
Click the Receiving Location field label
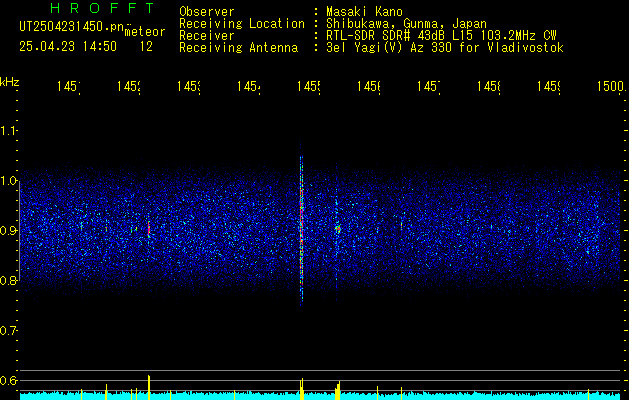(242, 24)
